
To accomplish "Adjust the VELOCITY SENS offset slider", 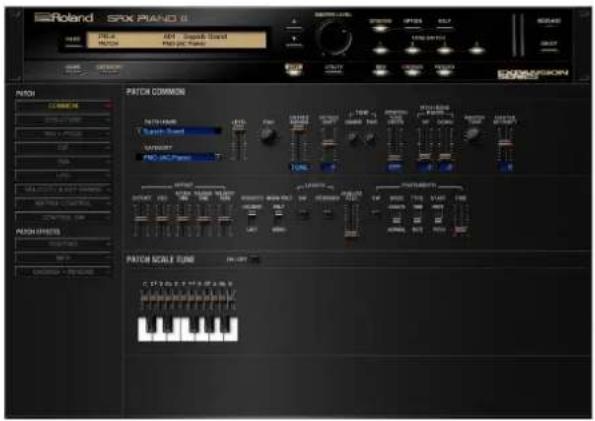I will pyautogui.click(x=225, y=220).
